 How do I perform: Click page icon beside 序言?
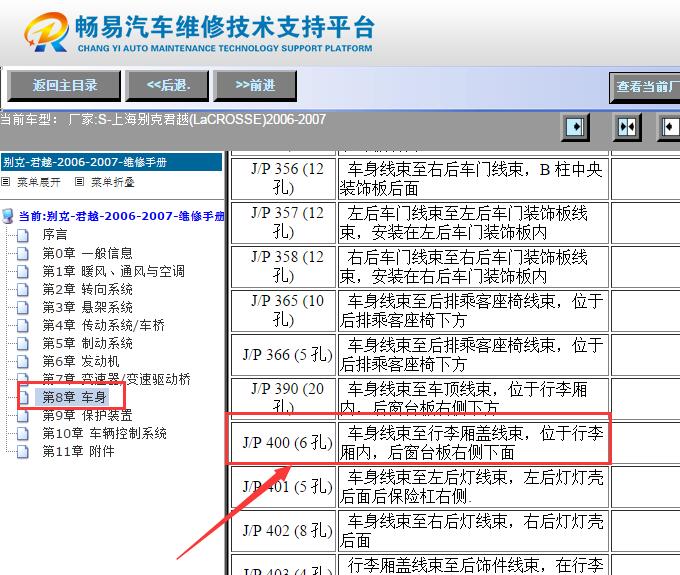(23, 235)
